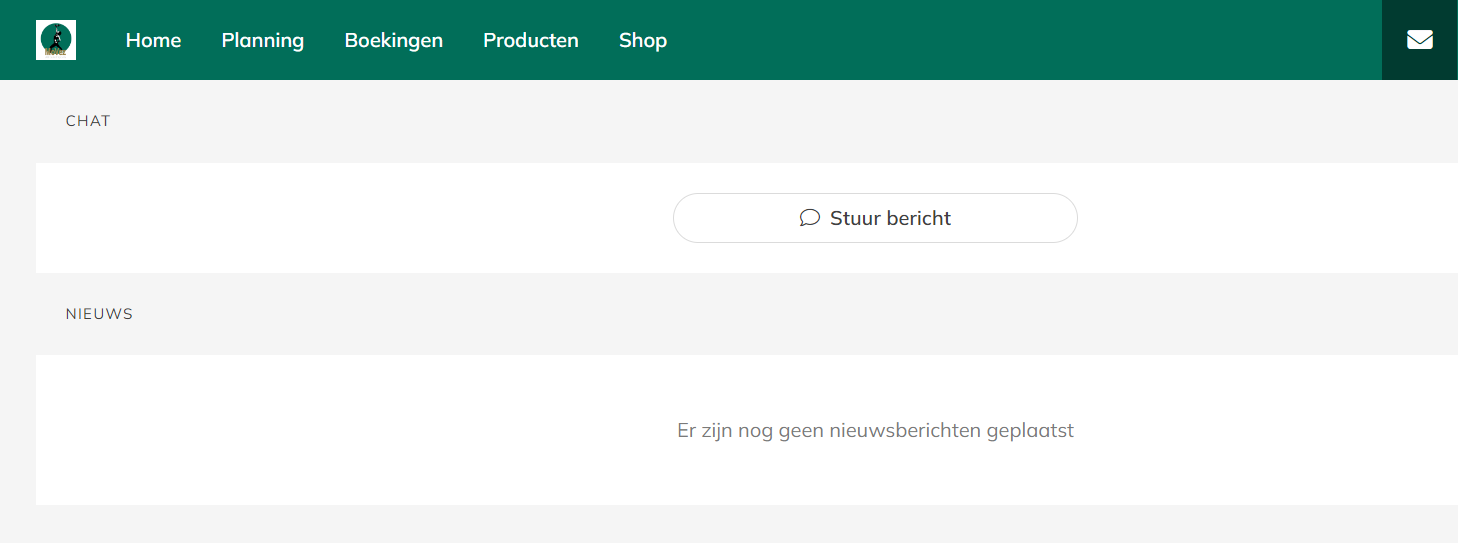Navigate to Boekingen
Image resolution: width=1458 pixels, height=543 pixels.
point(393,41)
